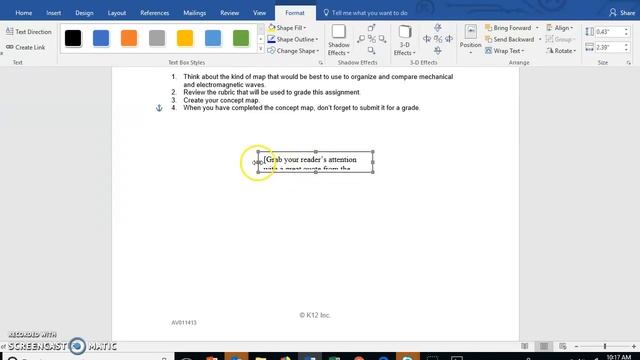Open the Change Shape dropdown
This screenshot has width=640, height=360.
tap(293, 51)
